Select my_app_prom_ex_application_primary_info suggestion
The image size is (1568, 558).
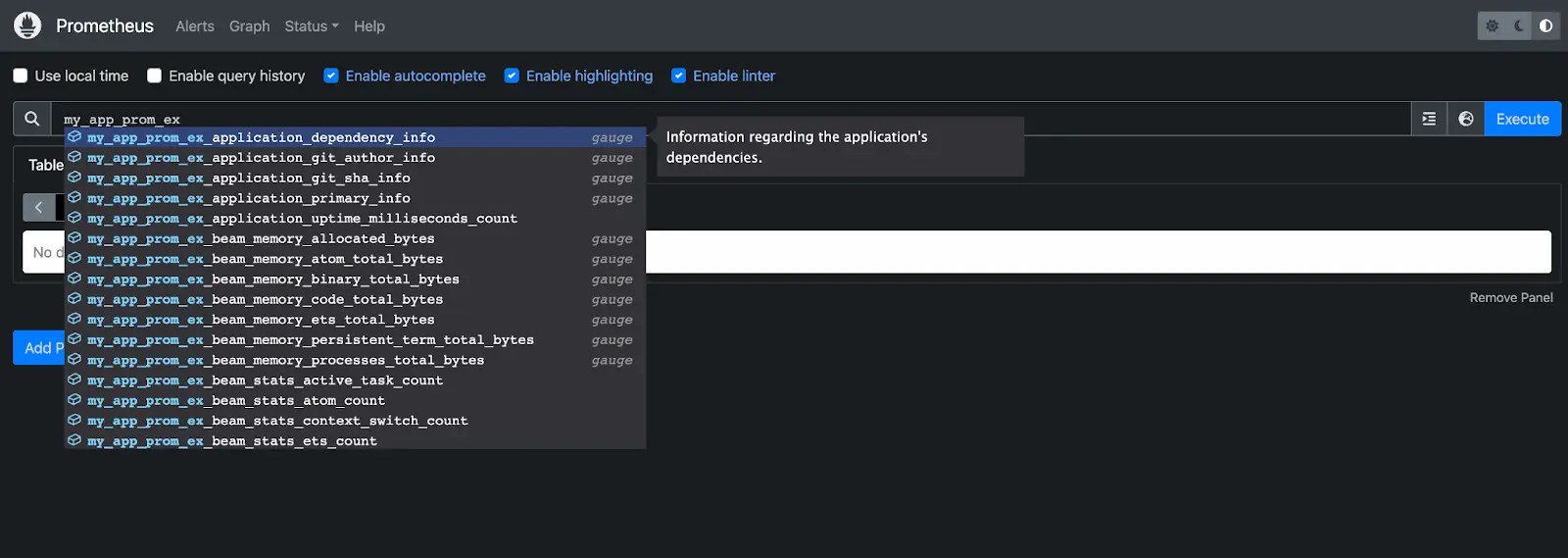point(355,198)
